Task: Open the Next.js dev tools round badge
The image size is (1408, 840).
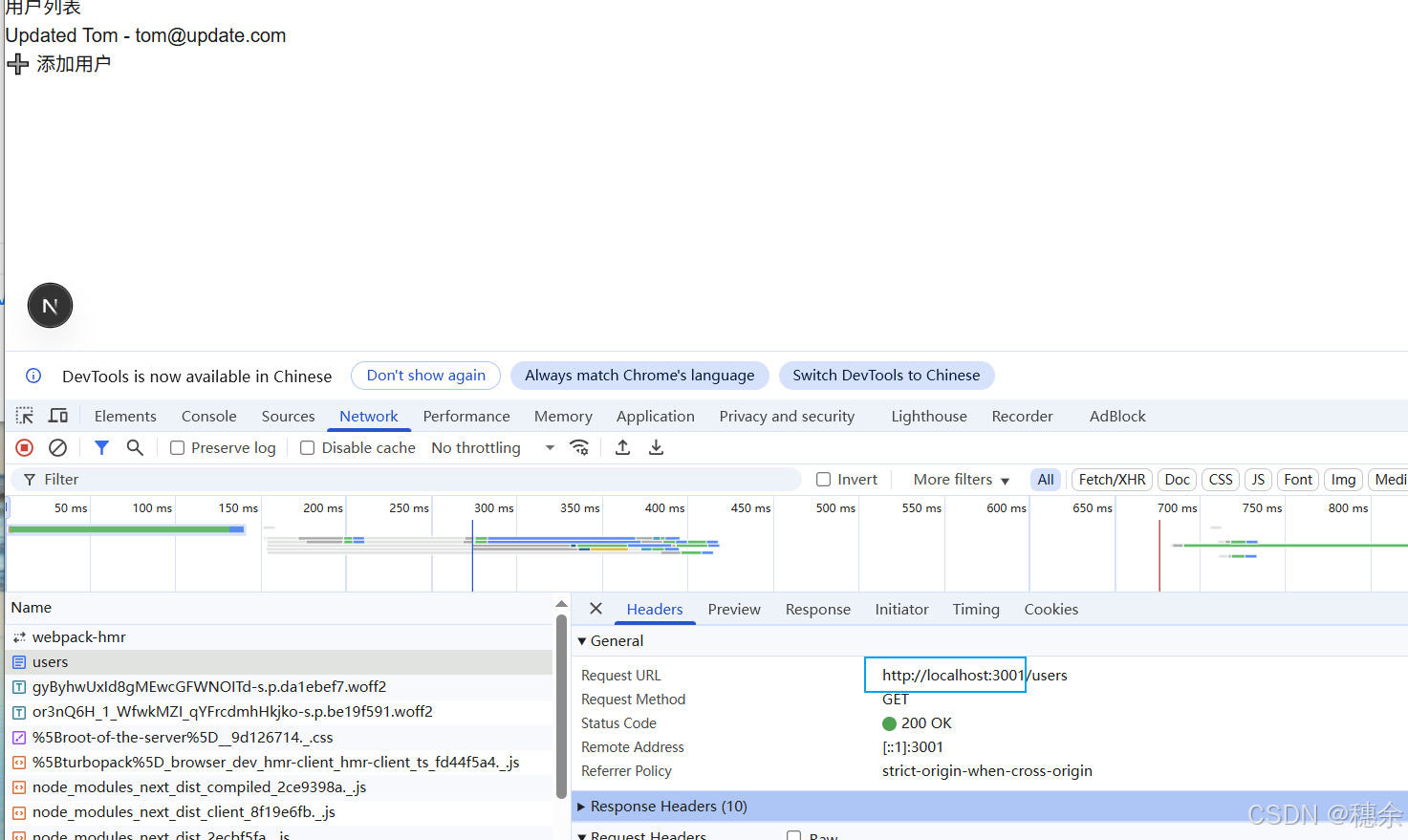Action: pos(50,306)
